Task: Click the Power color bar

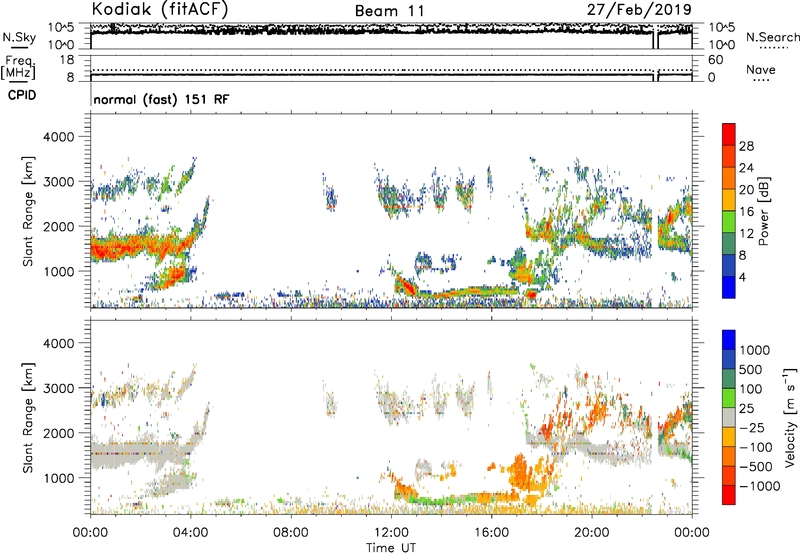Action: [x=729, y=210]
